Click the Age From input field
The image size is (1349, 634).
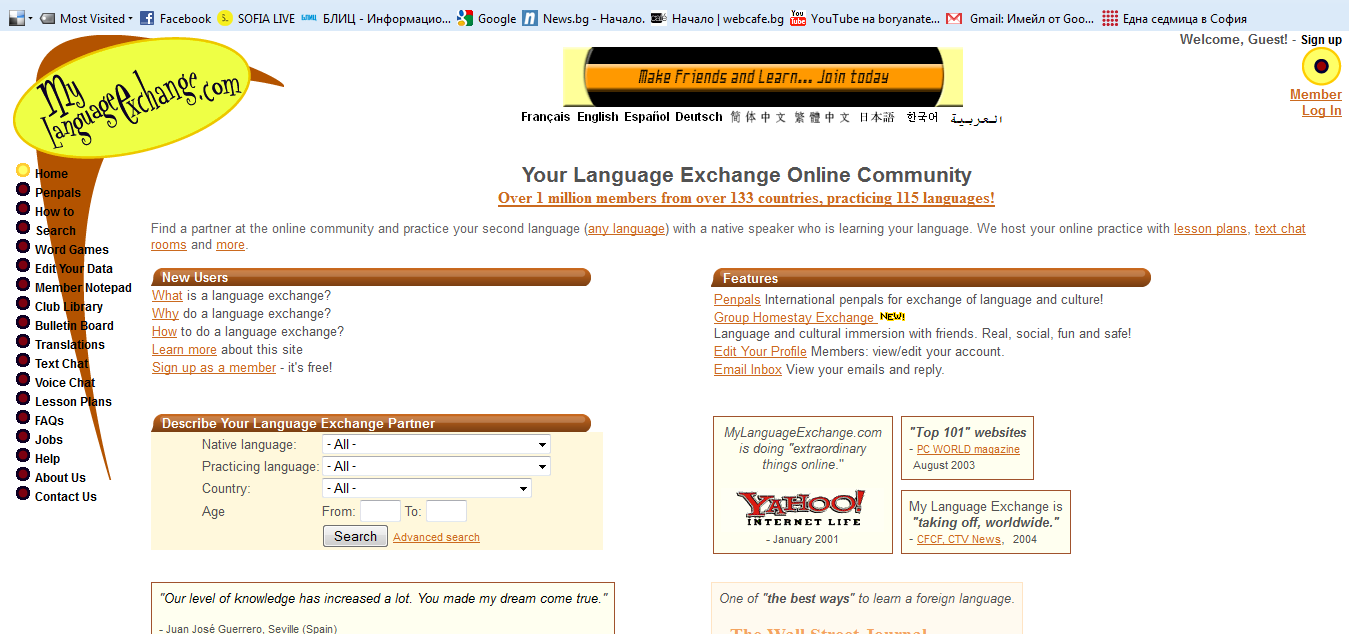[x=380, y=511]
